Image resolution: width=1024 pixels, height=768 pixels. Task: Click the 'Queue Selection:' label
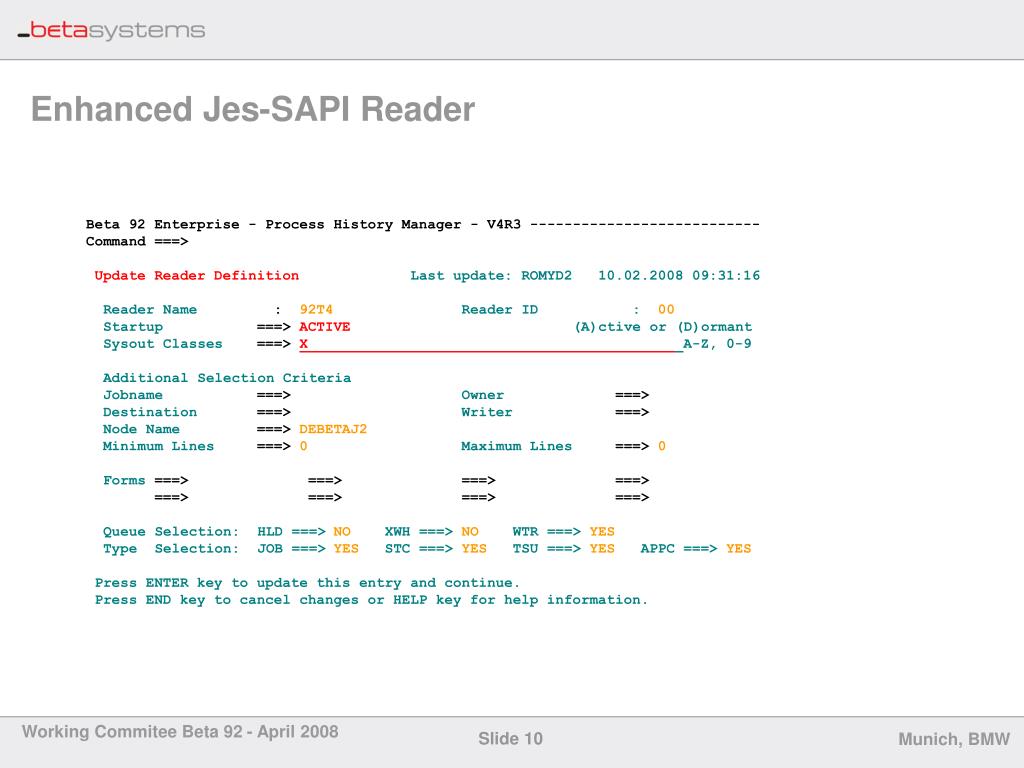(x=170, y=532)
